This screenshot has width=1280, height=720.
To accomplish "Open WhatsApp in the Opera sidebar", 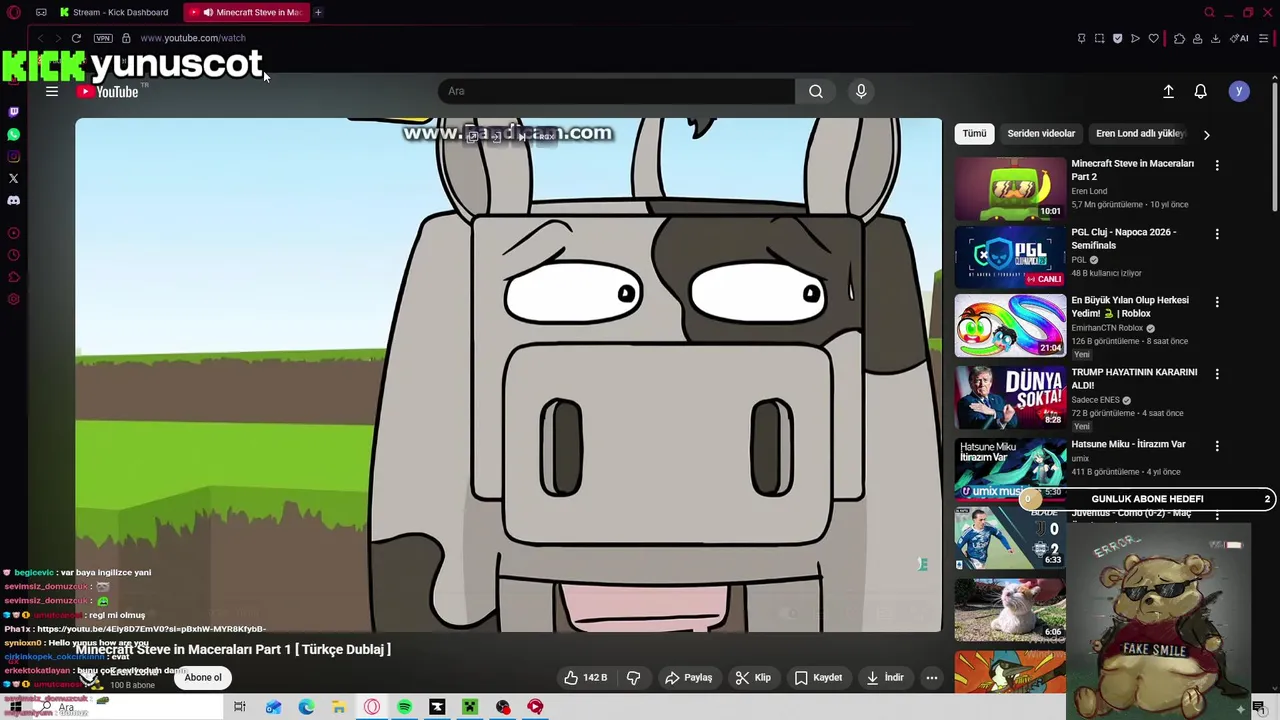I will coord(13,134).
